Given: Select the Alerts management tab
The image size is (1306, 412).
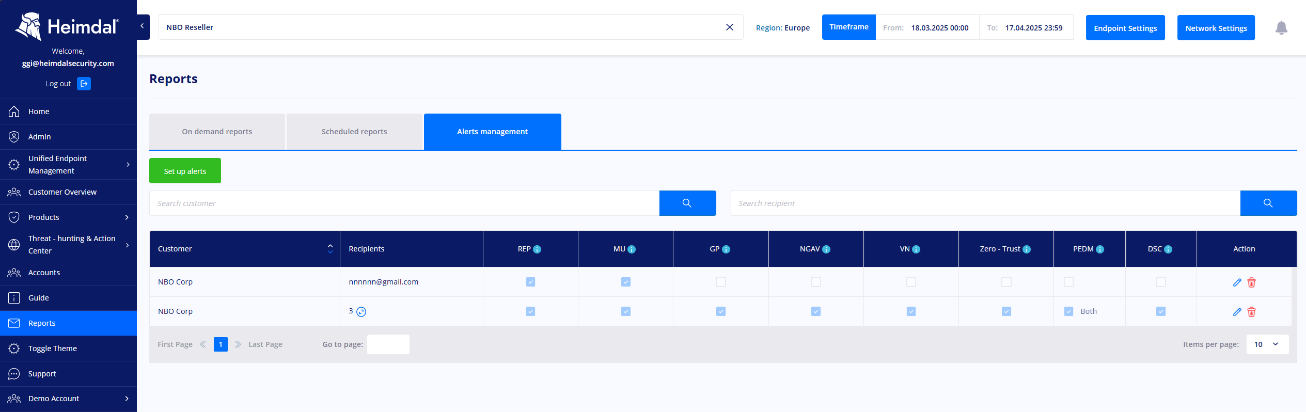Looking at the screenshot, I should pyautogui.click(x=492, y=131).
